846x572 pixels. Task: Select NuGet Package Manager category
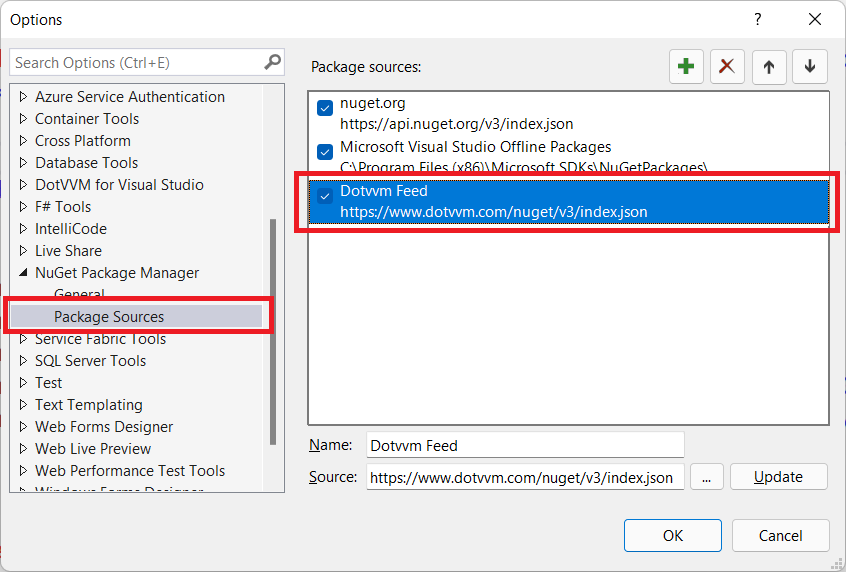click(x=117, y=273)
